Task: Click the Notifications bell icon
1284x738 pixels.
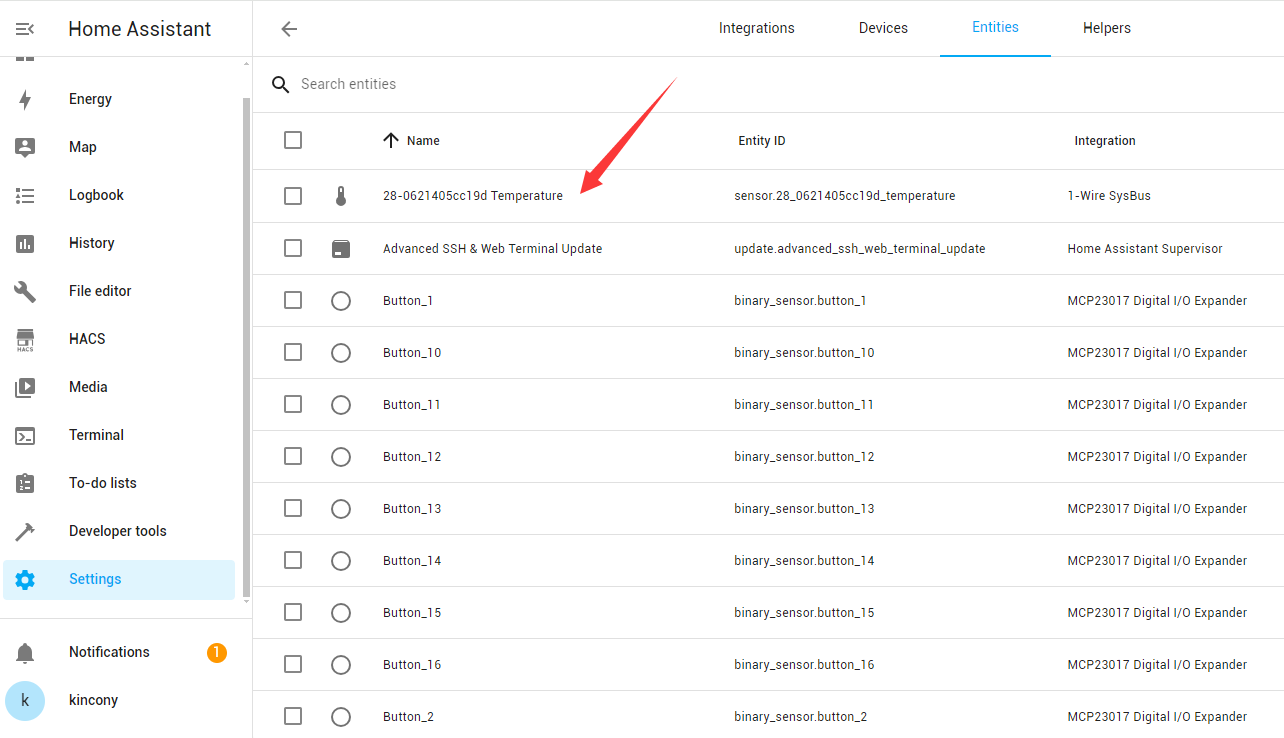Action: (x=25, y=653)
